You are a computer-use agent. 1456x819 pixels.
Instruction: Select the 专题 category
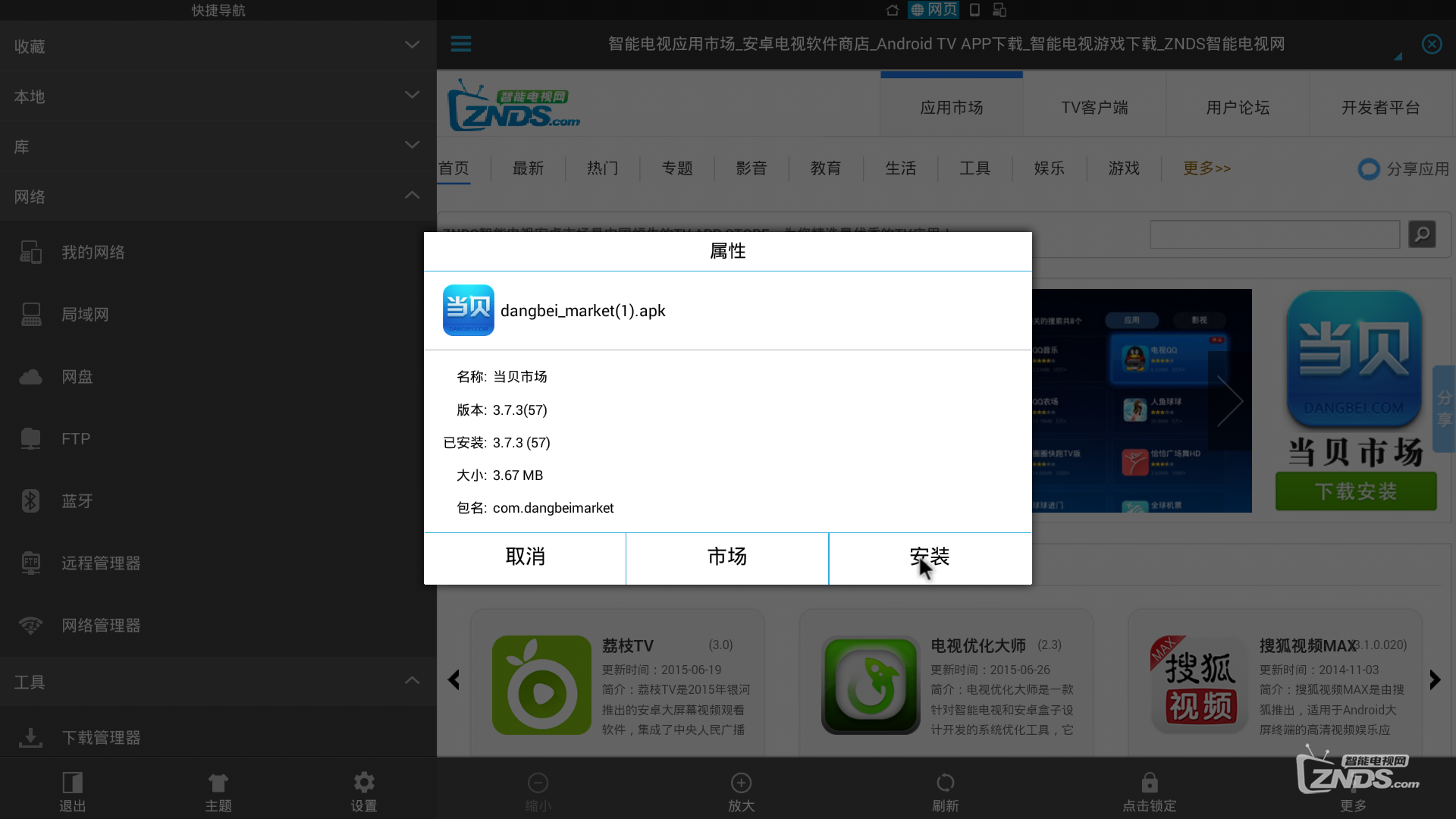tap(677, 168)
